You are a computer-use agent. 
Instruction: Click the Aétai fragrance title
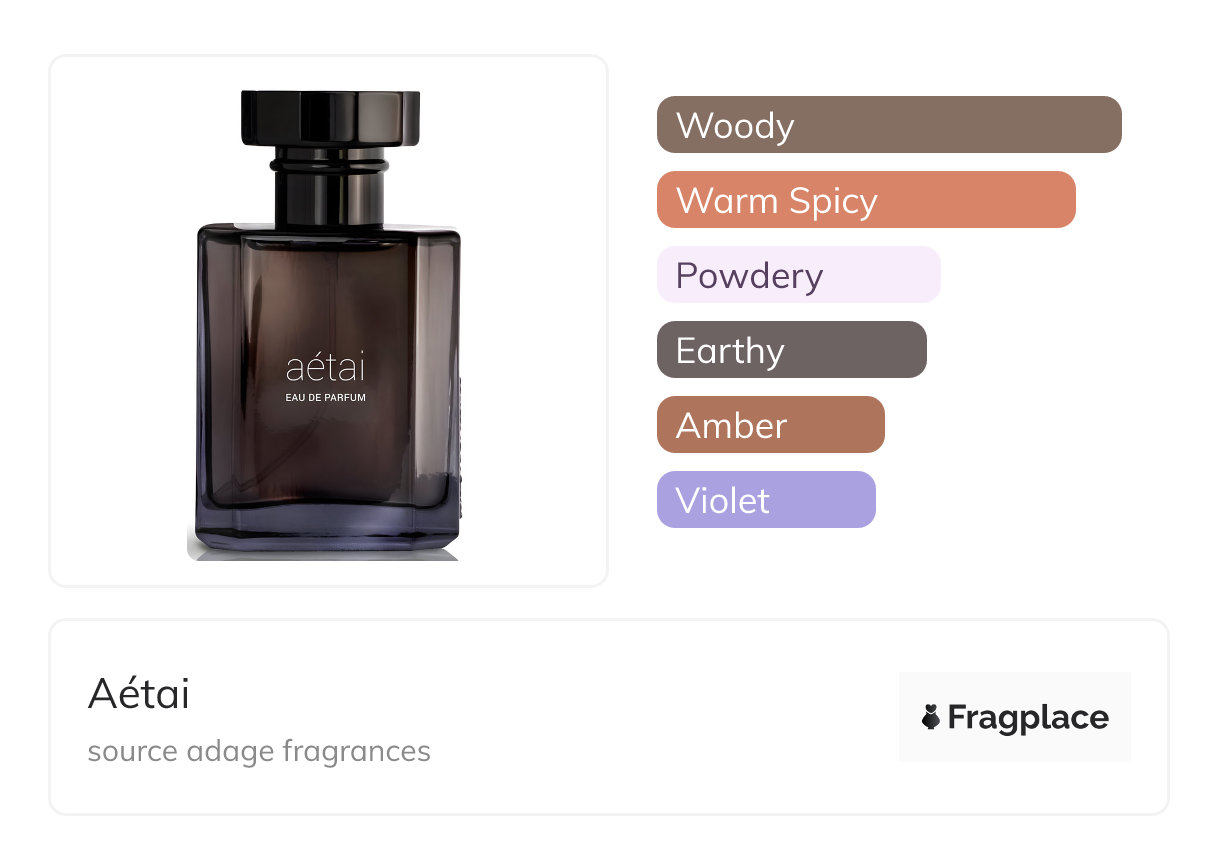point(139,694)
